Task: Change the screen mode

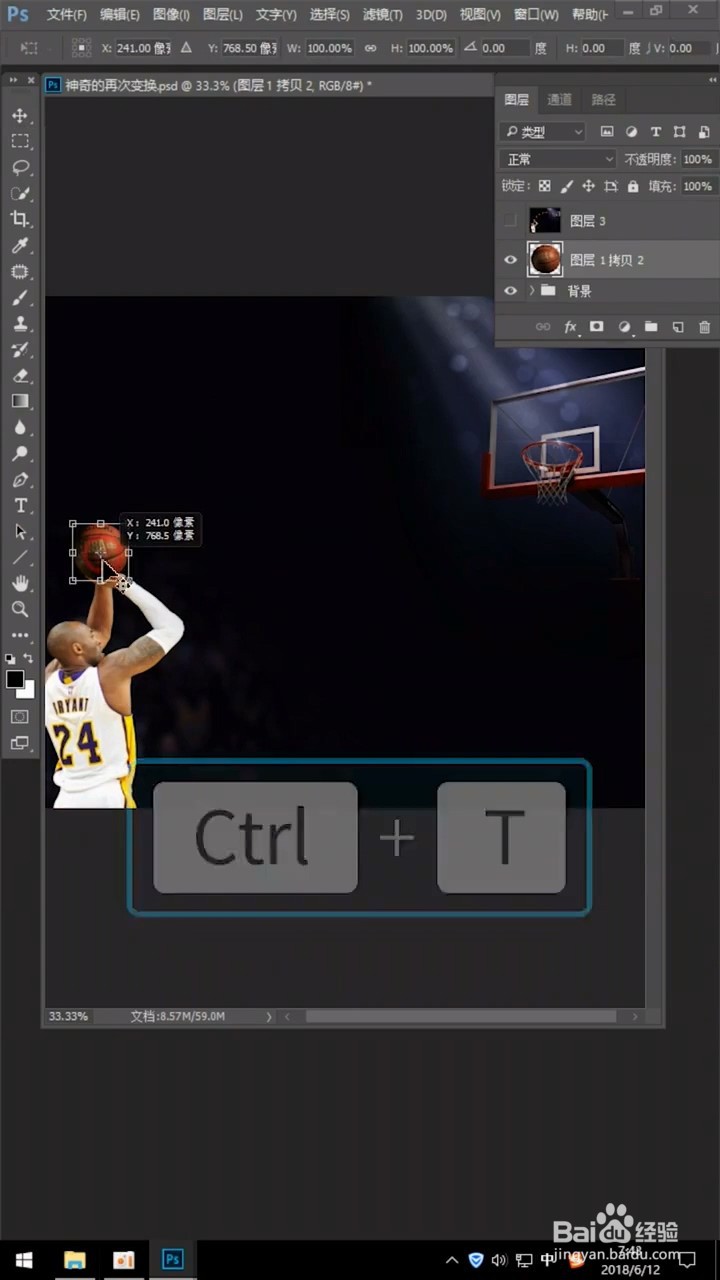Action: click(20, 743)
